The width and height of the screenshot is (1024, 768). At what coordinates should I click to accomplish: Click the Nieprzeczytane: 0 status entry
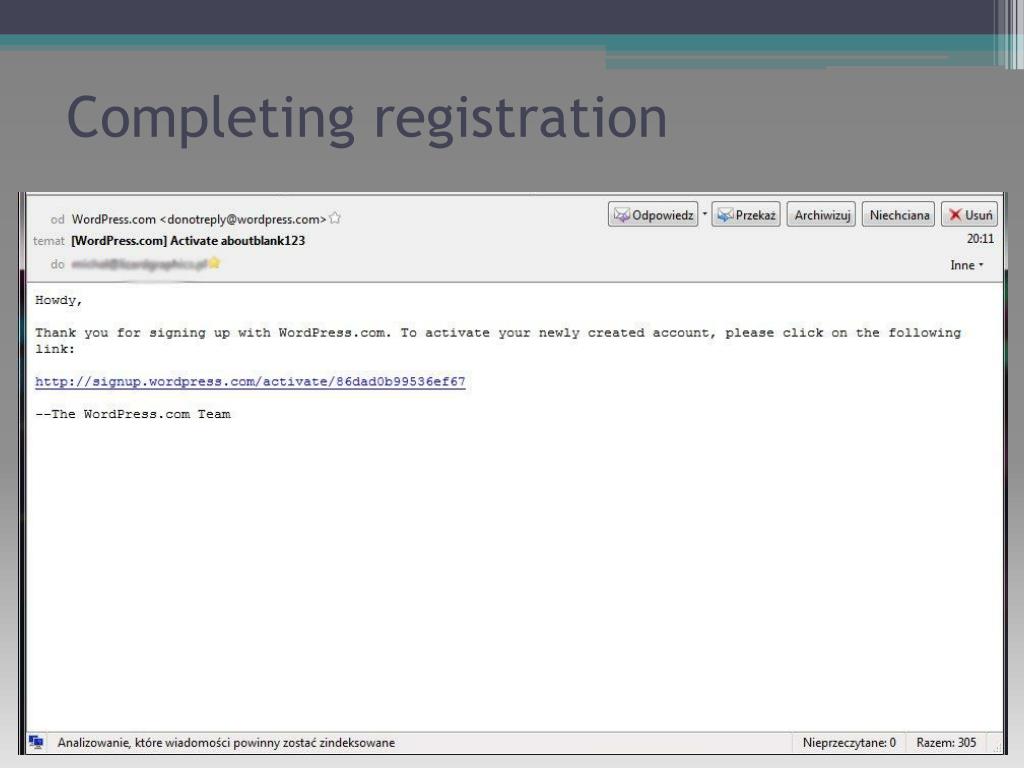pyautogui.click(x=849, y=743)
